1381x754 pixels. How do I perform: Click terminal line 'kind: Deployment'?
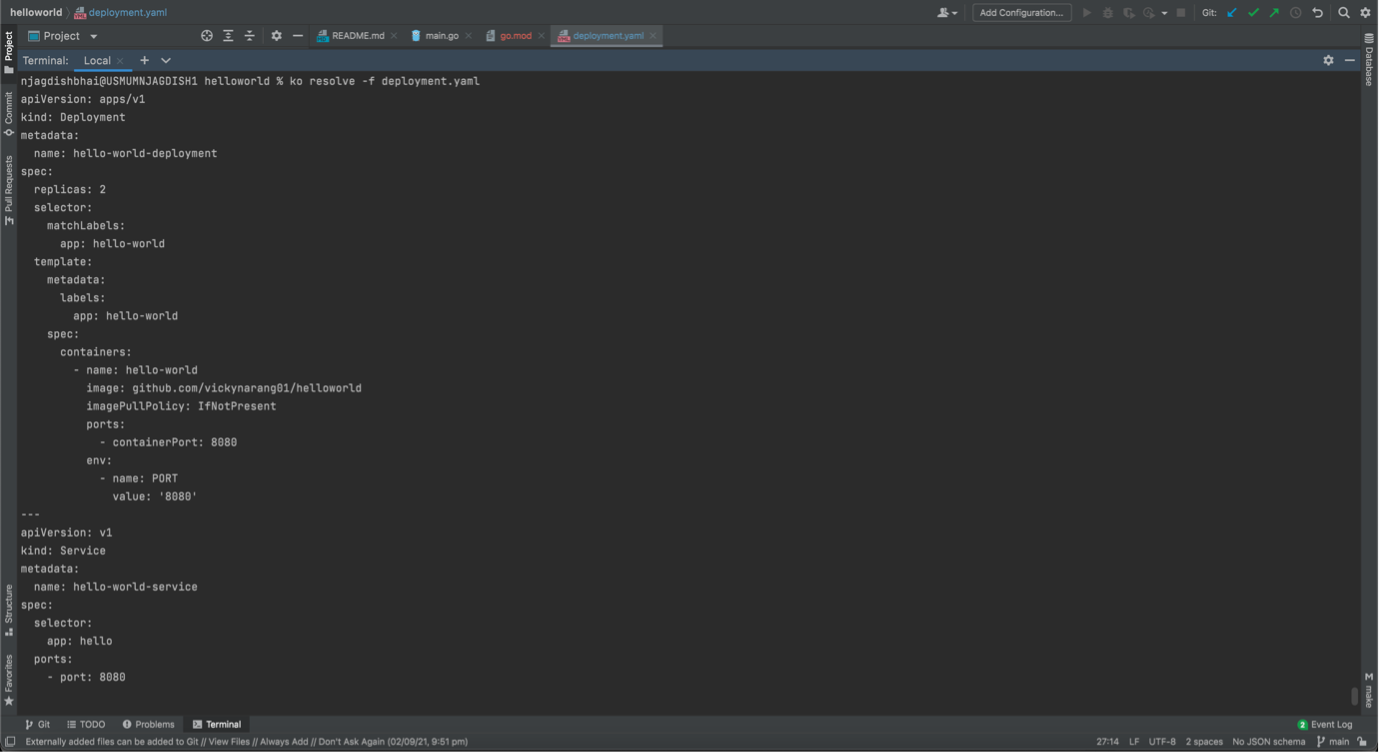[x=73, y=117]
